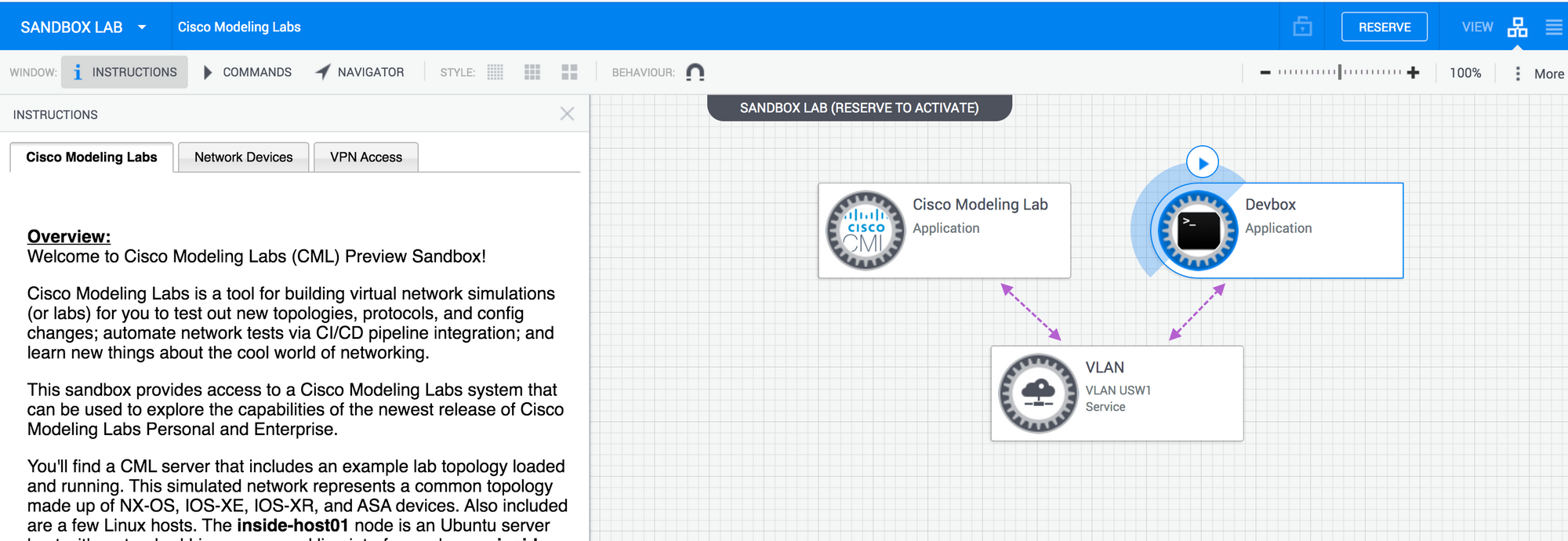This screenshot has height=541, width=1568.
Task: Select the Cisco Modeling Lab node title
Action: pos(980,205)
